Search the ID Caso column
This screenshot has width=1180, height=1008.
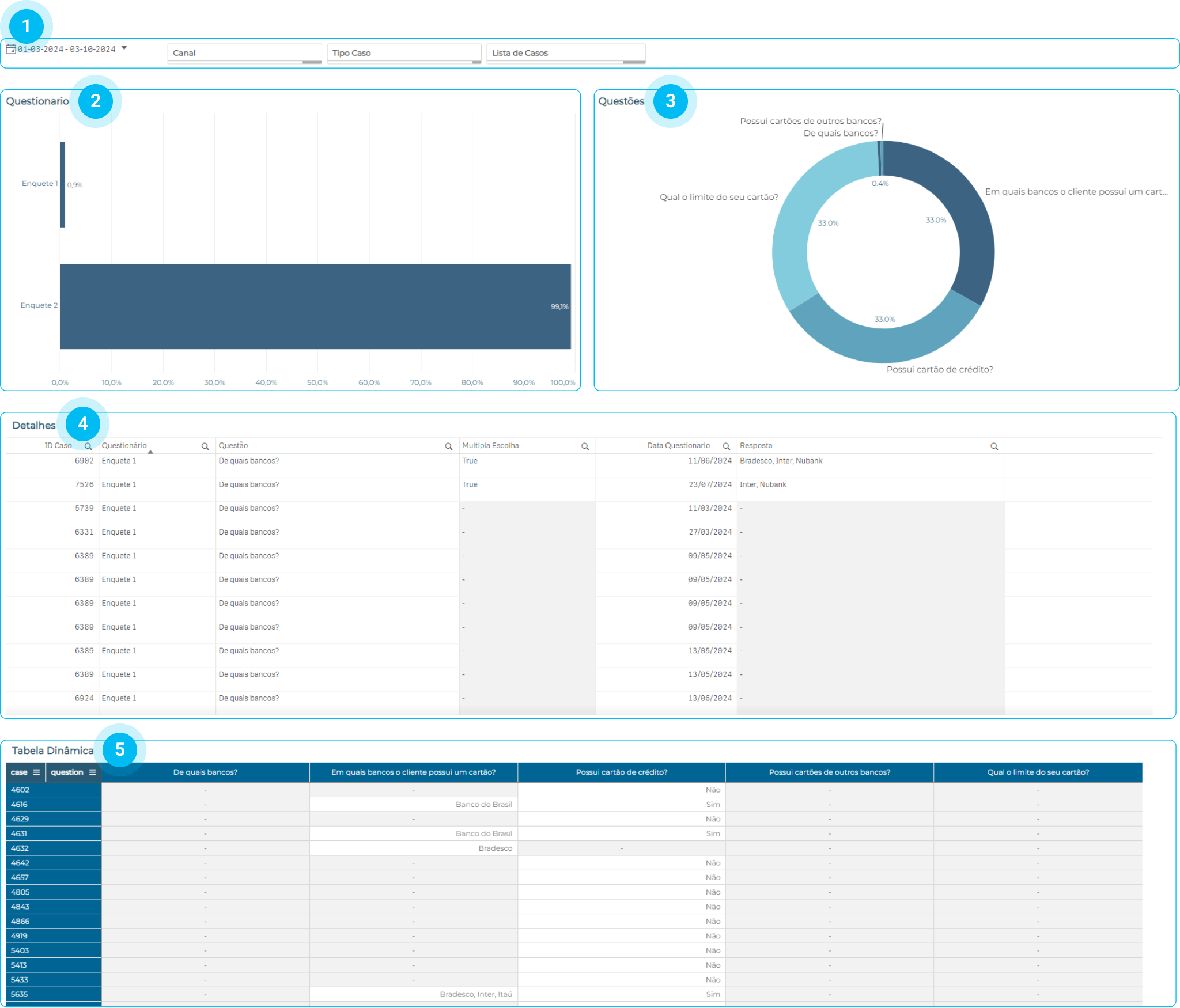[88, 446]
